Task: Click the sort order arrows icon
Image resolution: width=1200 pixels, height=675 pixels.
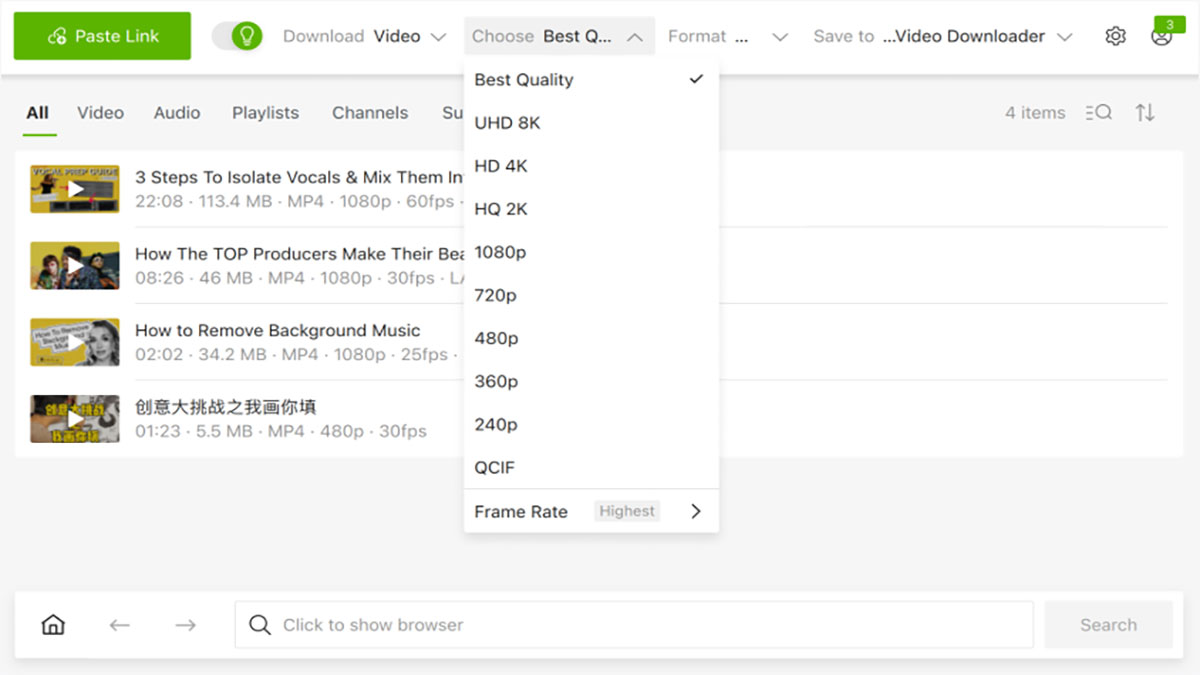Action: 1145,113
